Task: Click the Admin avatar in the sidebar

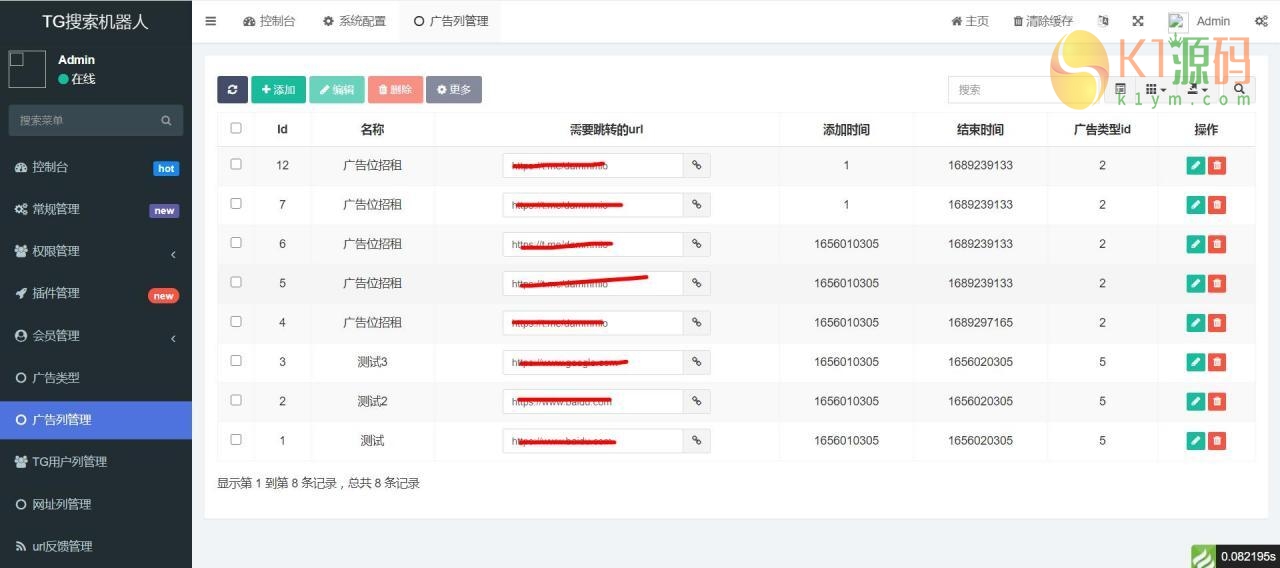Action: coord(27,69)
